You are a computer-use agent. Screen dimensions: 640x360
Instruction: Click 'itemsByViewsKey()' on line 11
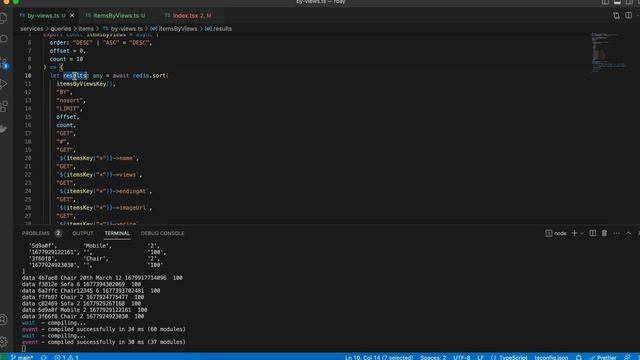coord(84,84)
